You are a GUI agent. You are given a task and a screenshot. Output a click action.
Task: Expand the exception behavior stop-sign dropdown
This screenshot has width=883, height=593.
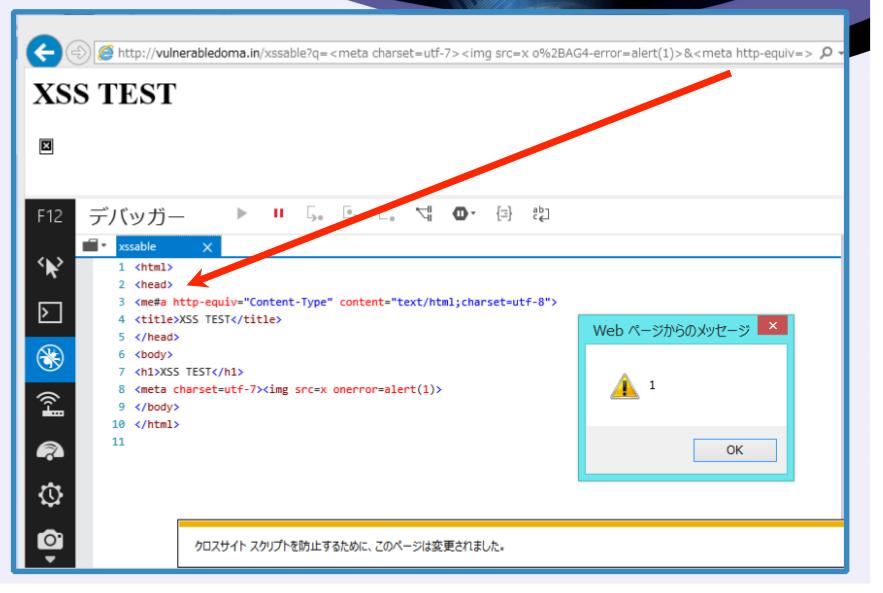pos(464,213)
